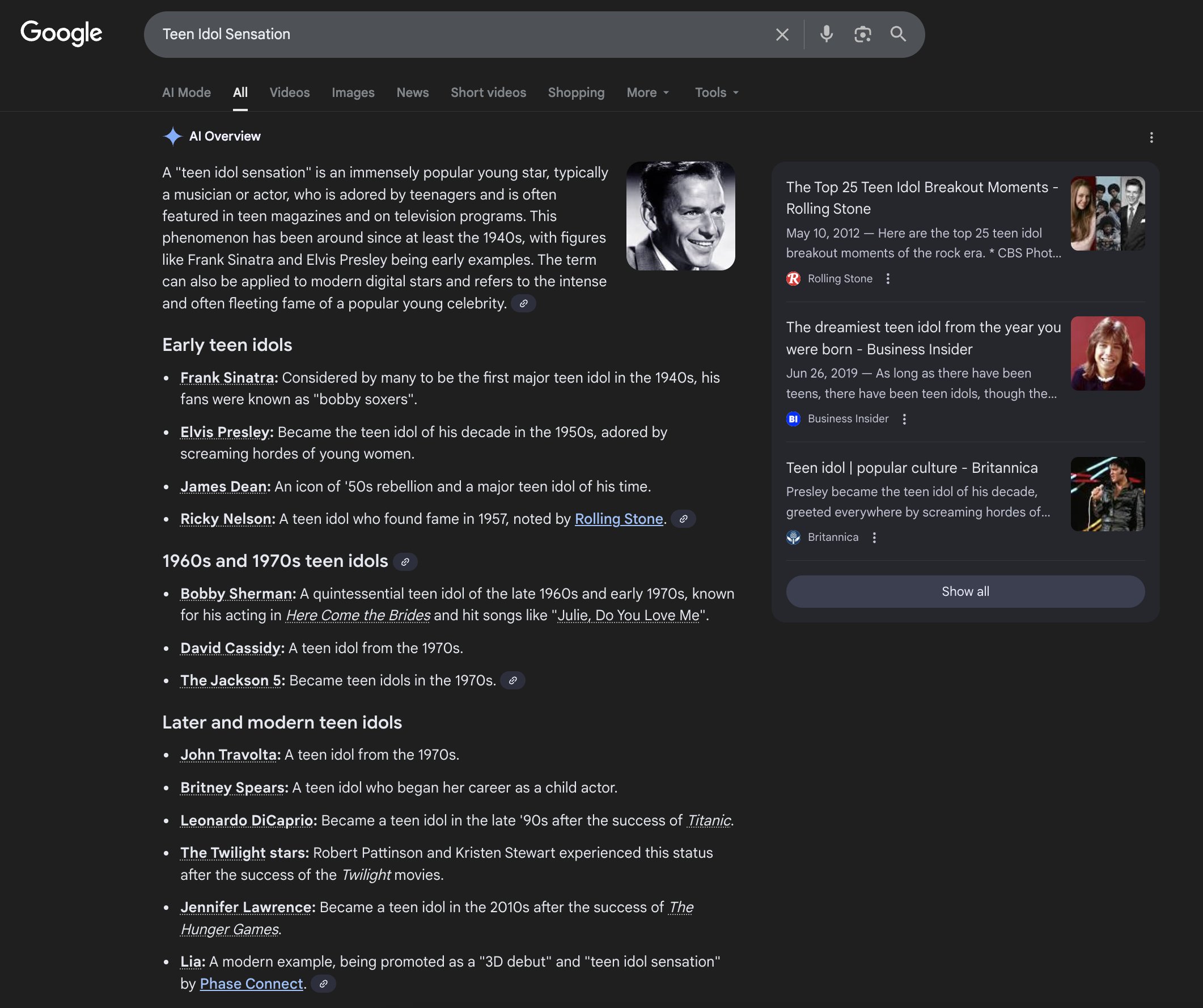Viewport: 1203px width, 1008px height.
Task: Open search by image camera icon
Action: 862,35
